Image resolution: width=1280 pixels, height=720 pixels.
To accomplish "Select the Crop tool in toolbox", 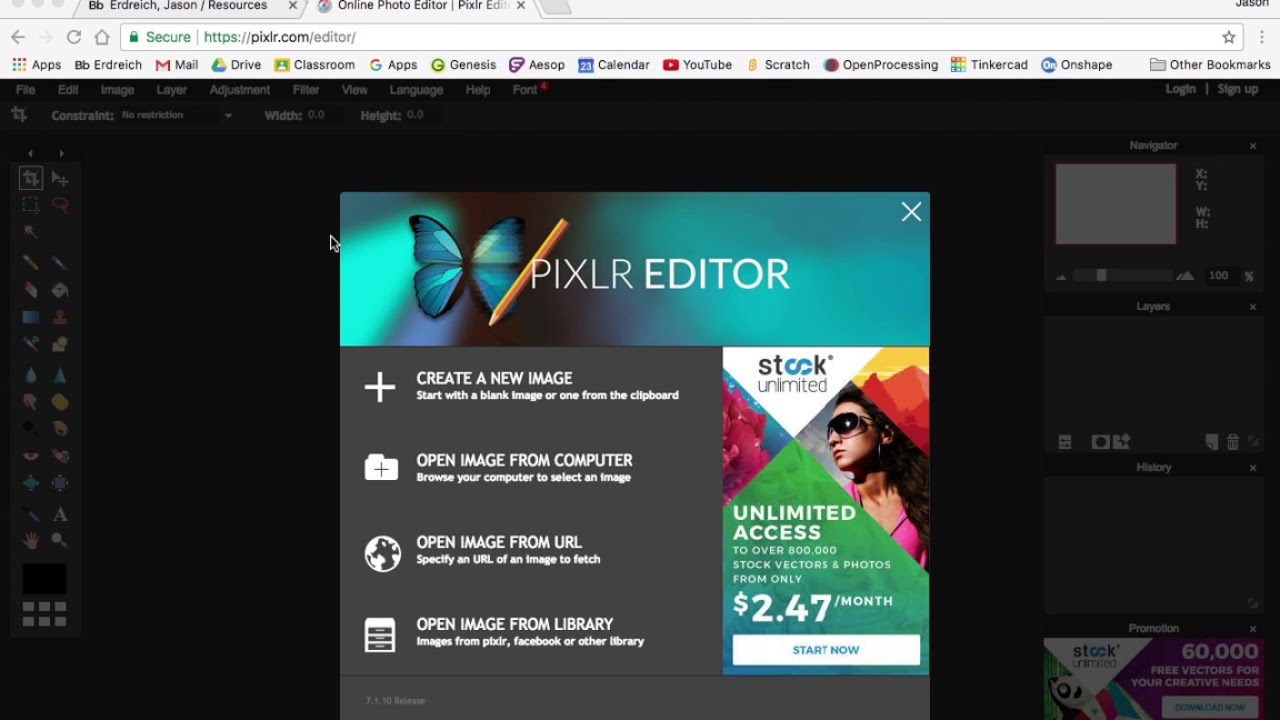I will click(31, 178).
